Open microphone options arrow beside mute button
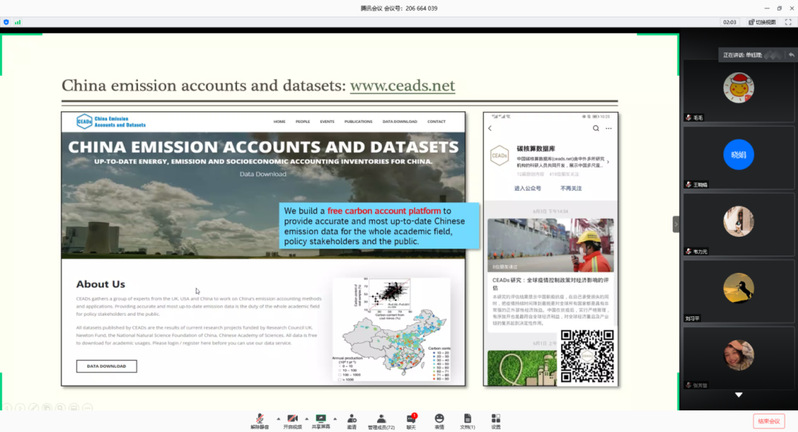The width and height of the screenshot is (798, 432). (278, 419)
